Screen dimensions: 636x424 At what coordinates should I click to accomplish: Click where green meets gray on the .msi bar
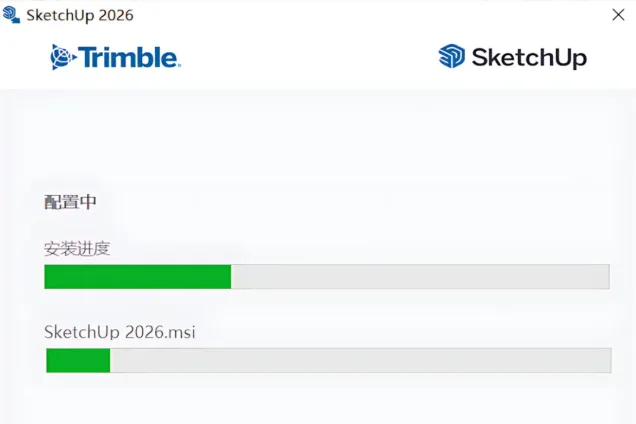[x=110, y=361]
